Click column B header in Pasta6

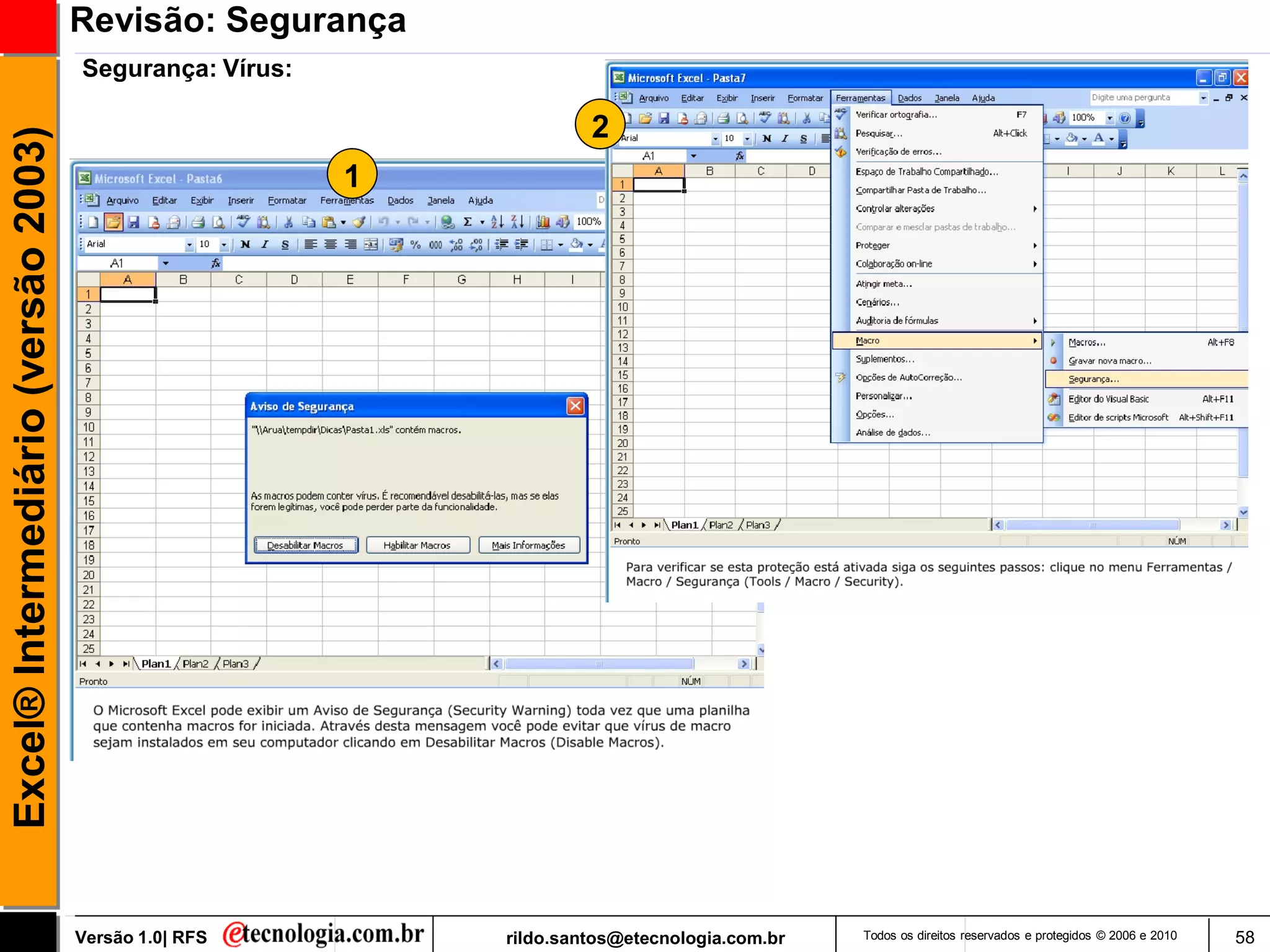(x=183, y=280)
